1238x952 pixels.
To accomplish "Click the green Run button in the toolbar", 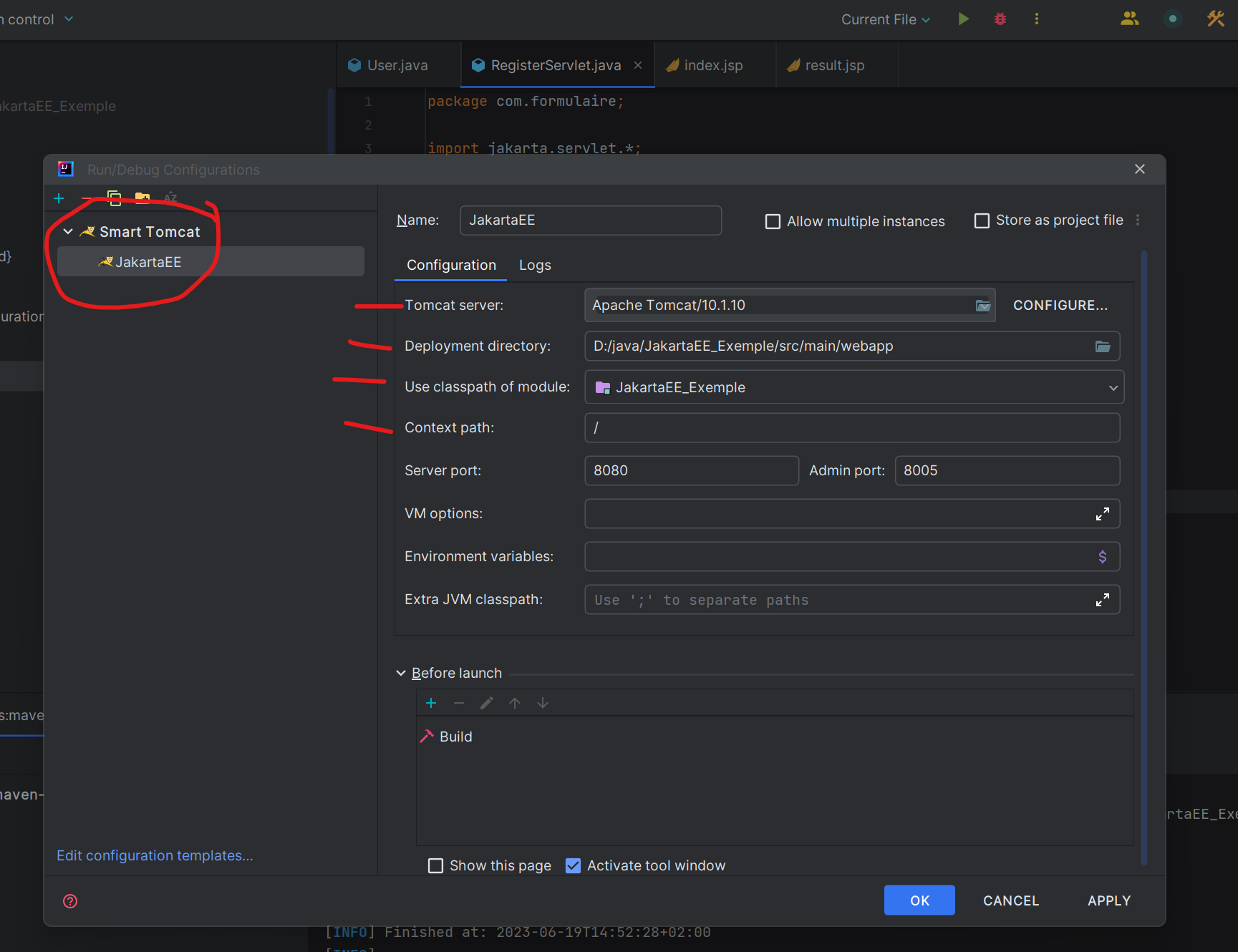I will (x=964, y=19).
